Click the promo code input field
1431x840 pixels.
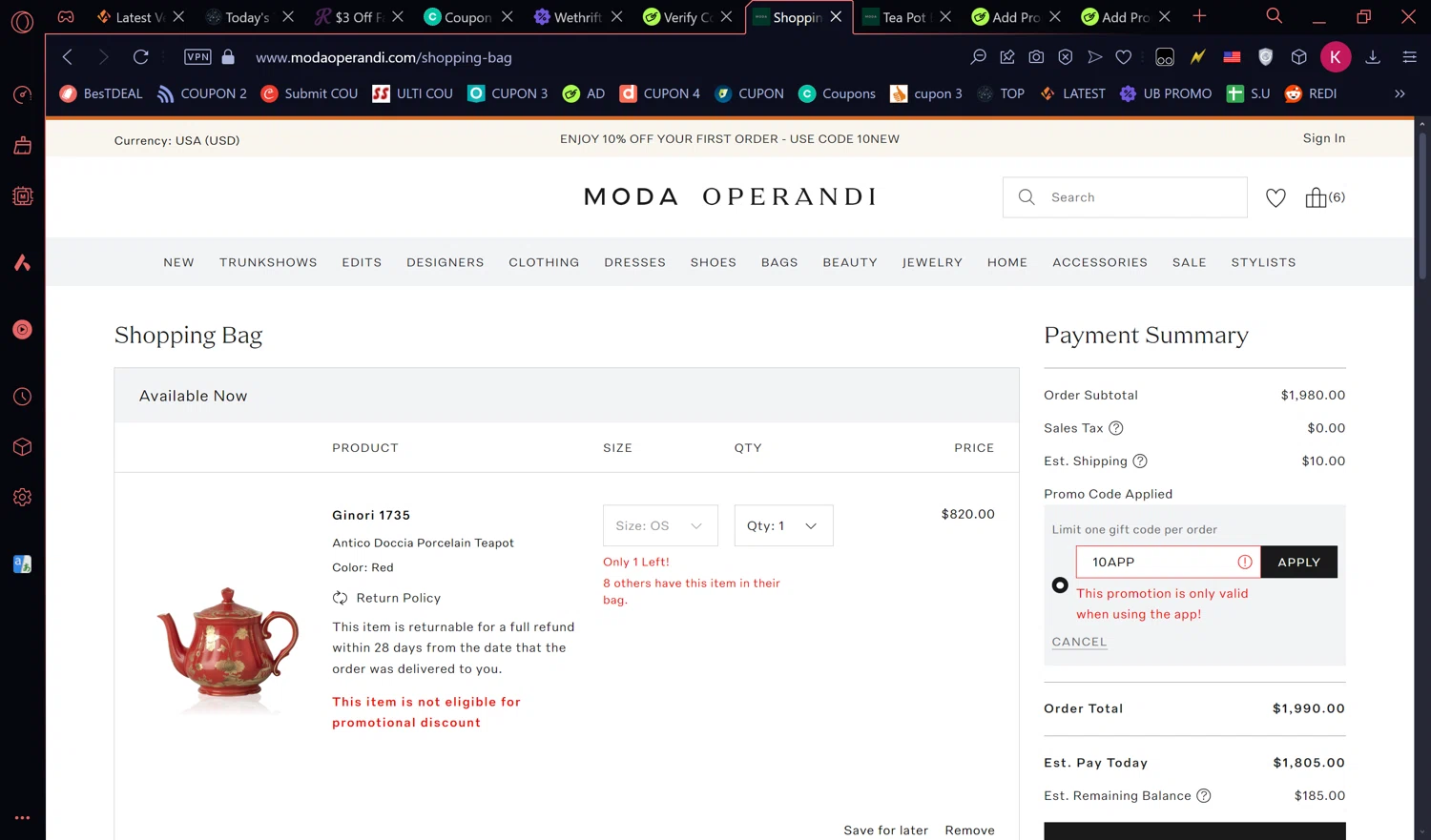click(x=1168, y=563)
